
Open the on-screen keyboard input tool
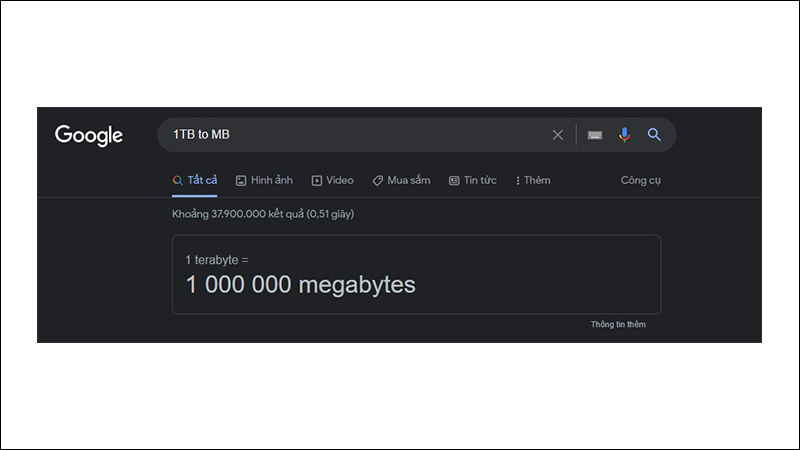[595, 135]
